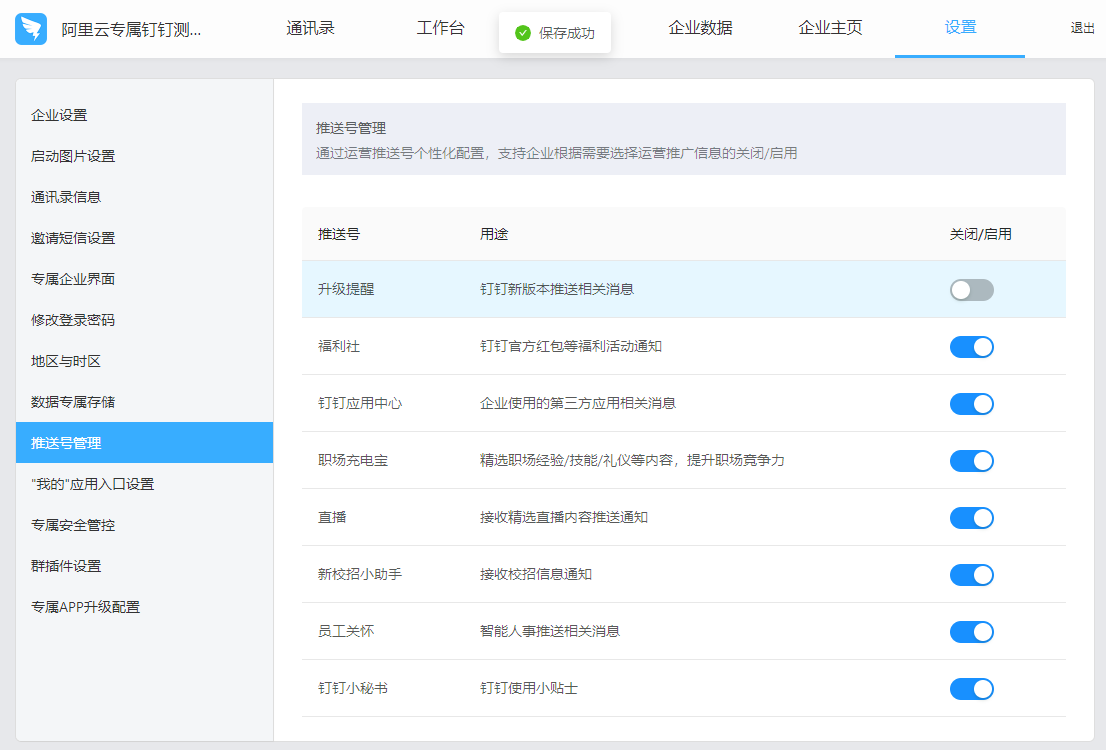The width and height of the screenshot is (1106, 750).
Task: Click the DingTalk logo icon
Action: (31, 29)
